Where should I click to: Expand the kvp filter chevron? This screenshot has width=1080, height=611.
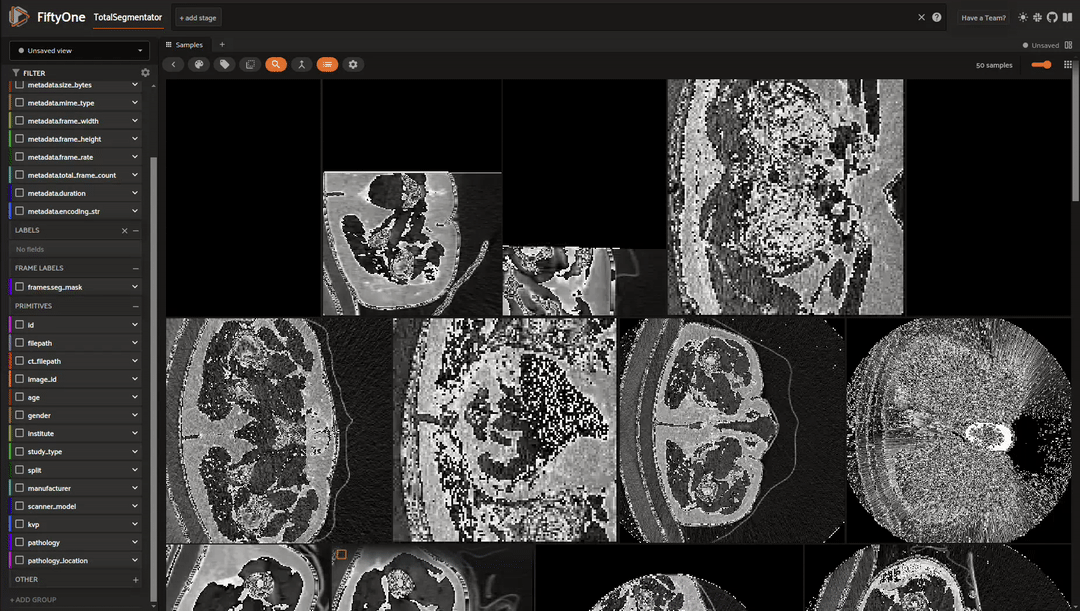point(135,524)
